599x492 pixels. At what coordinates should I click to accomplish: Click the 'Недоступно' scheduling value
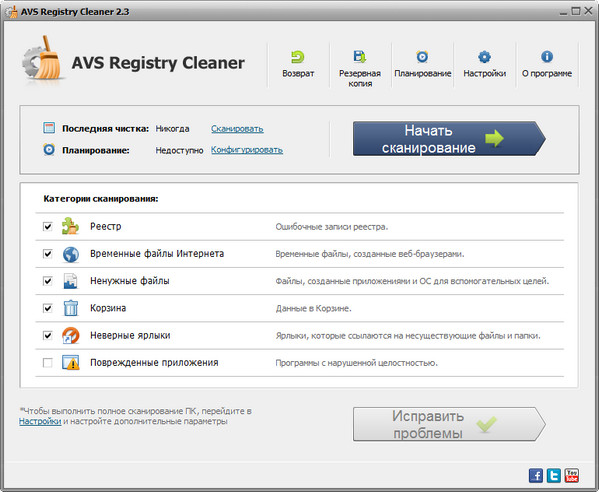coord(179,150)
